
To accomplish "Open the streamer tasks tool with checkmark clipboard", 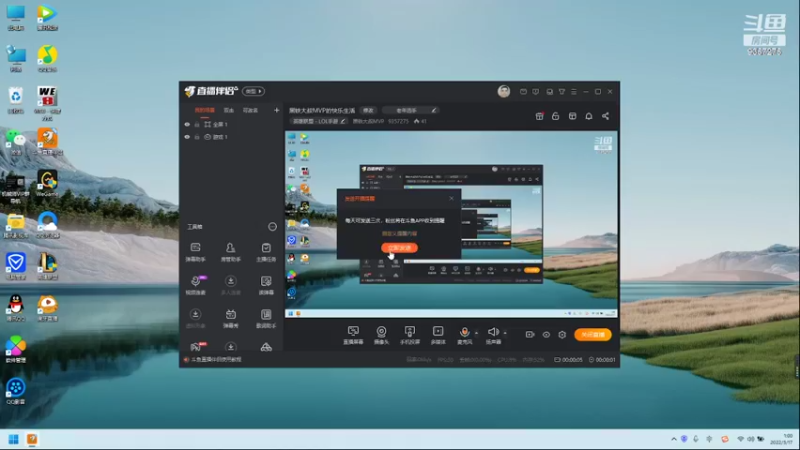I will (266, 252).
